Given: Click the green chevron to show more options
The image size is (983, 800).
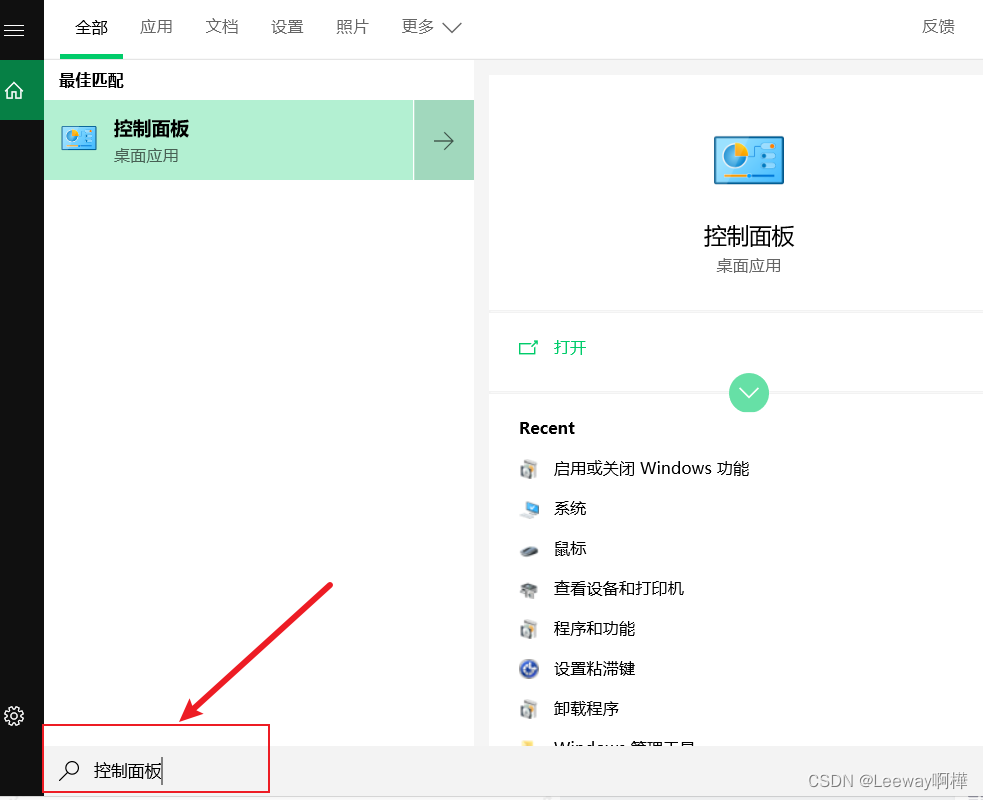Looking at the screenshot, I should pyautogui.click(x=748, y=393).
